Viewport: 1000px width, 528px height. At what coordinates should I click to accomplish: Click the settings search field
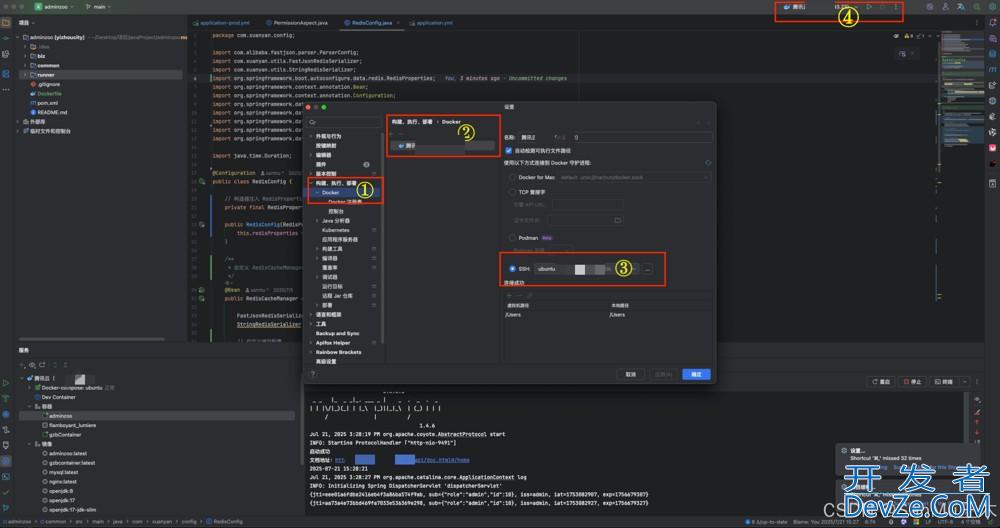344,122
